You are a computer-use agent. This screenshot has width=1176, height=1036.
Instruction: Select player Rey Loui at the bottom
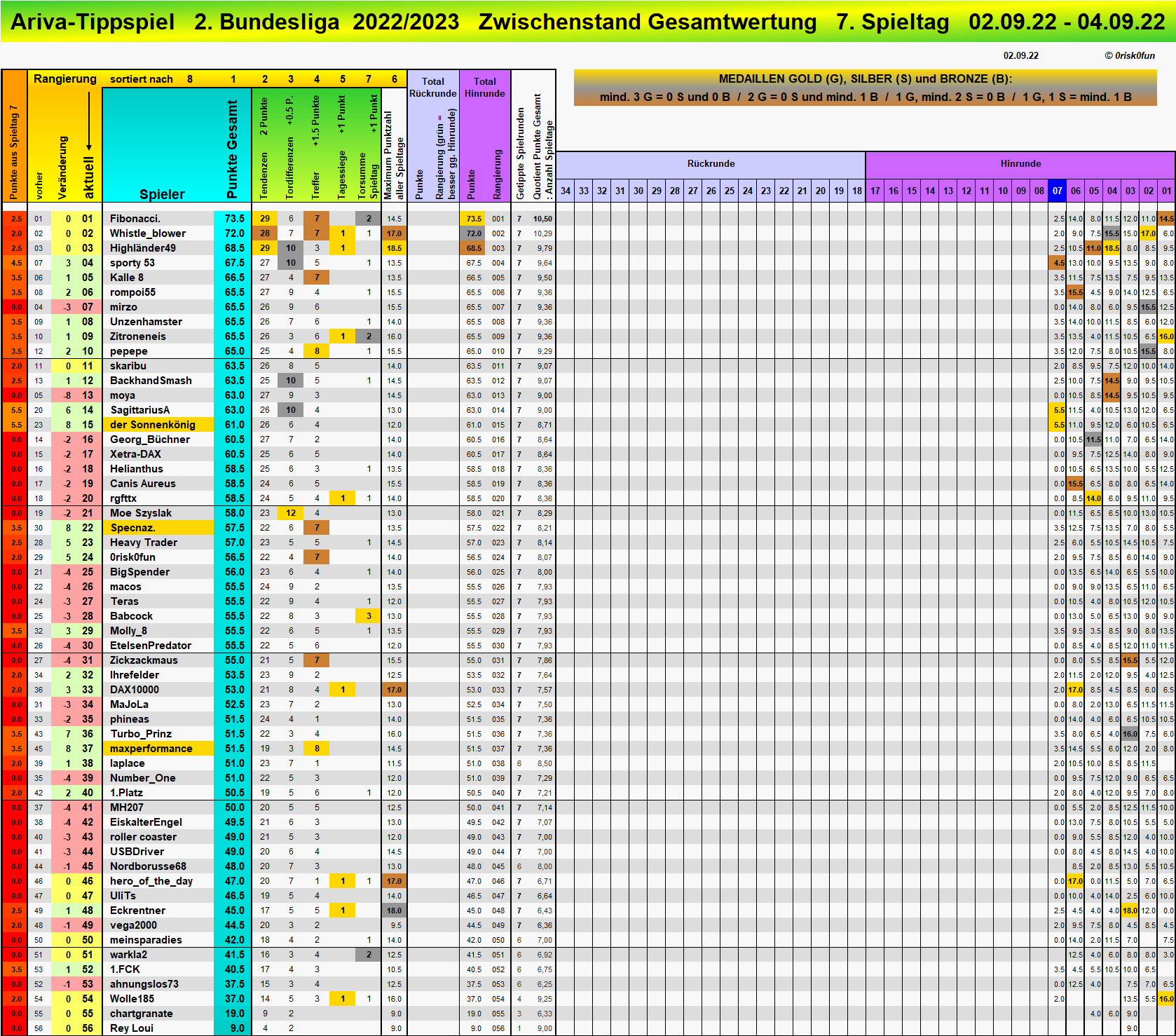point(132,1028)
